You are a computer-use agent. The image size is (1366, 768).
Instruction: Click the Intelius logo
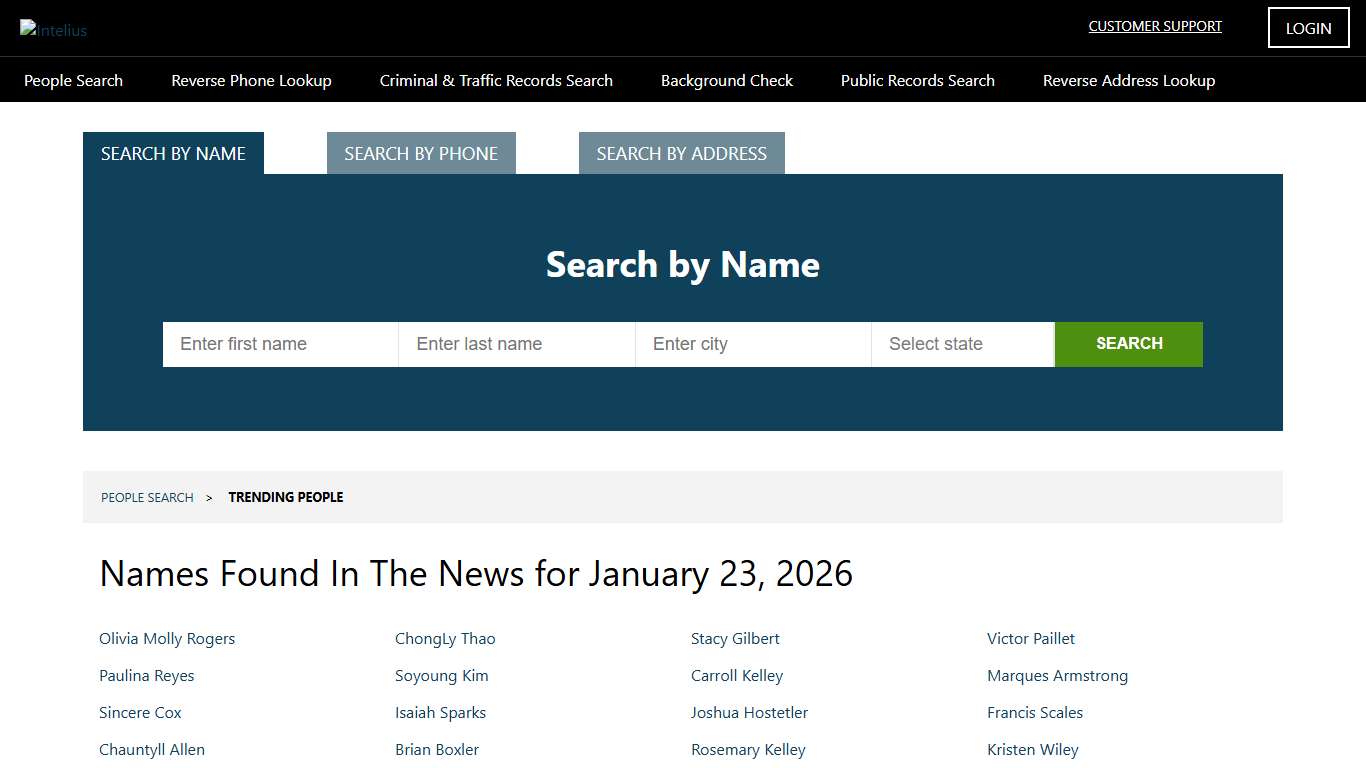click(53, 29)
